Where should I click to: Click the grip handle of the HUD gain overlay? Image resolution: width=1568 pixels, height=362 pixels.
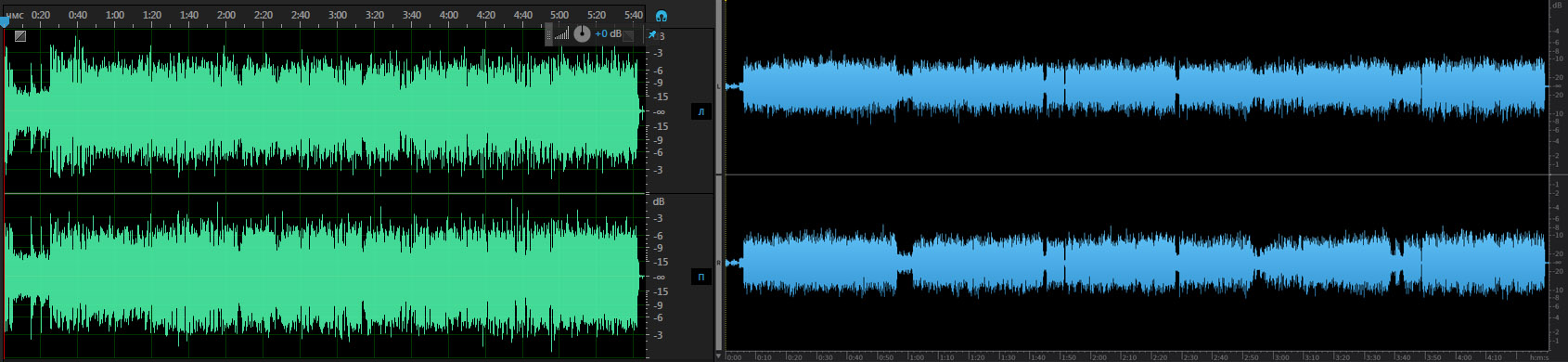pos(548,34)
